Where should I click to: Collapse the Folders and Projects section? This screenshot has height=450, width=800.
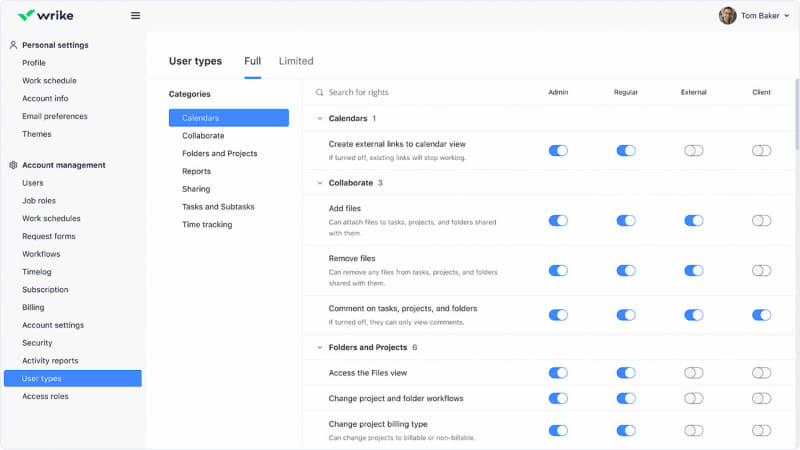pos(319,347)
